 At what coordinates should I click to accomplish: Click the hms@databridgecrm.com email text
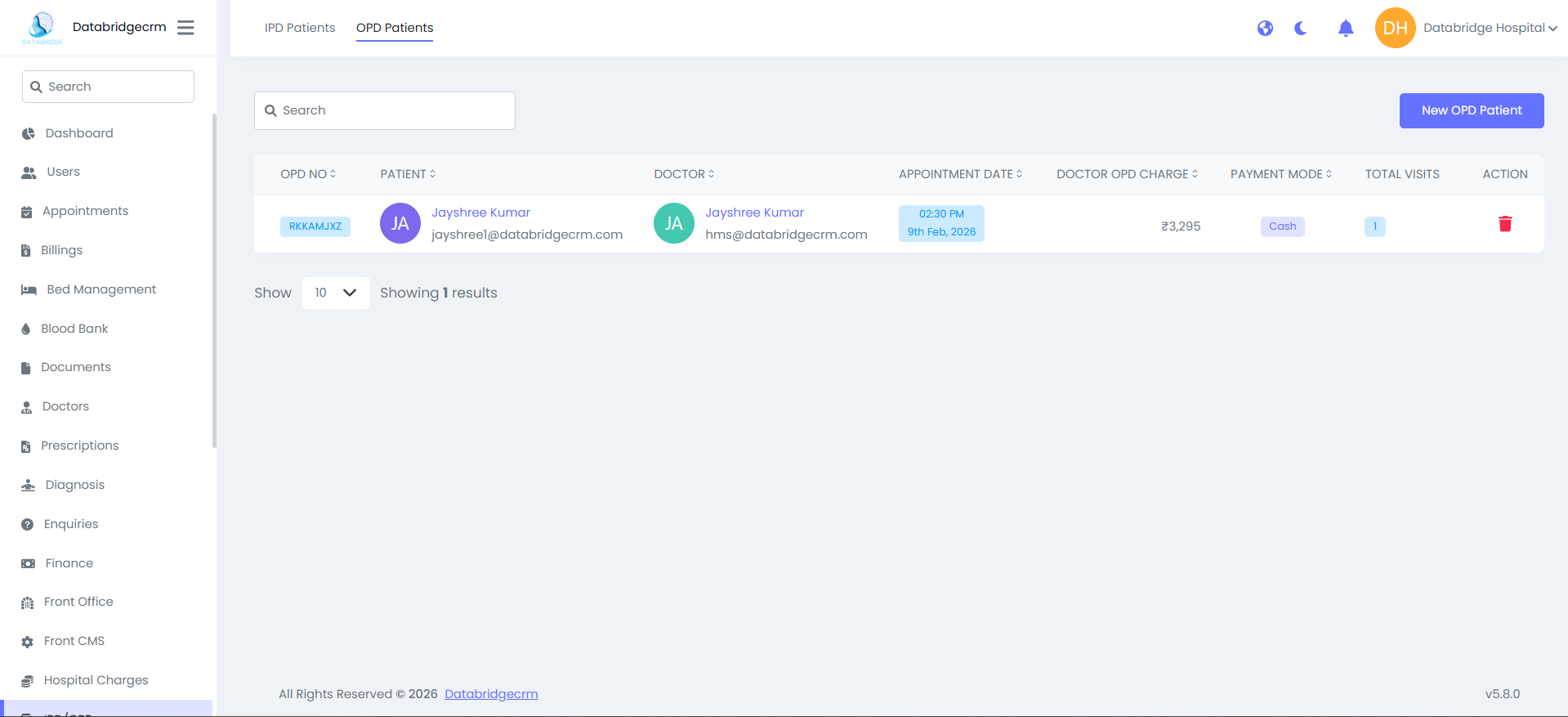[x=786, y=235]
